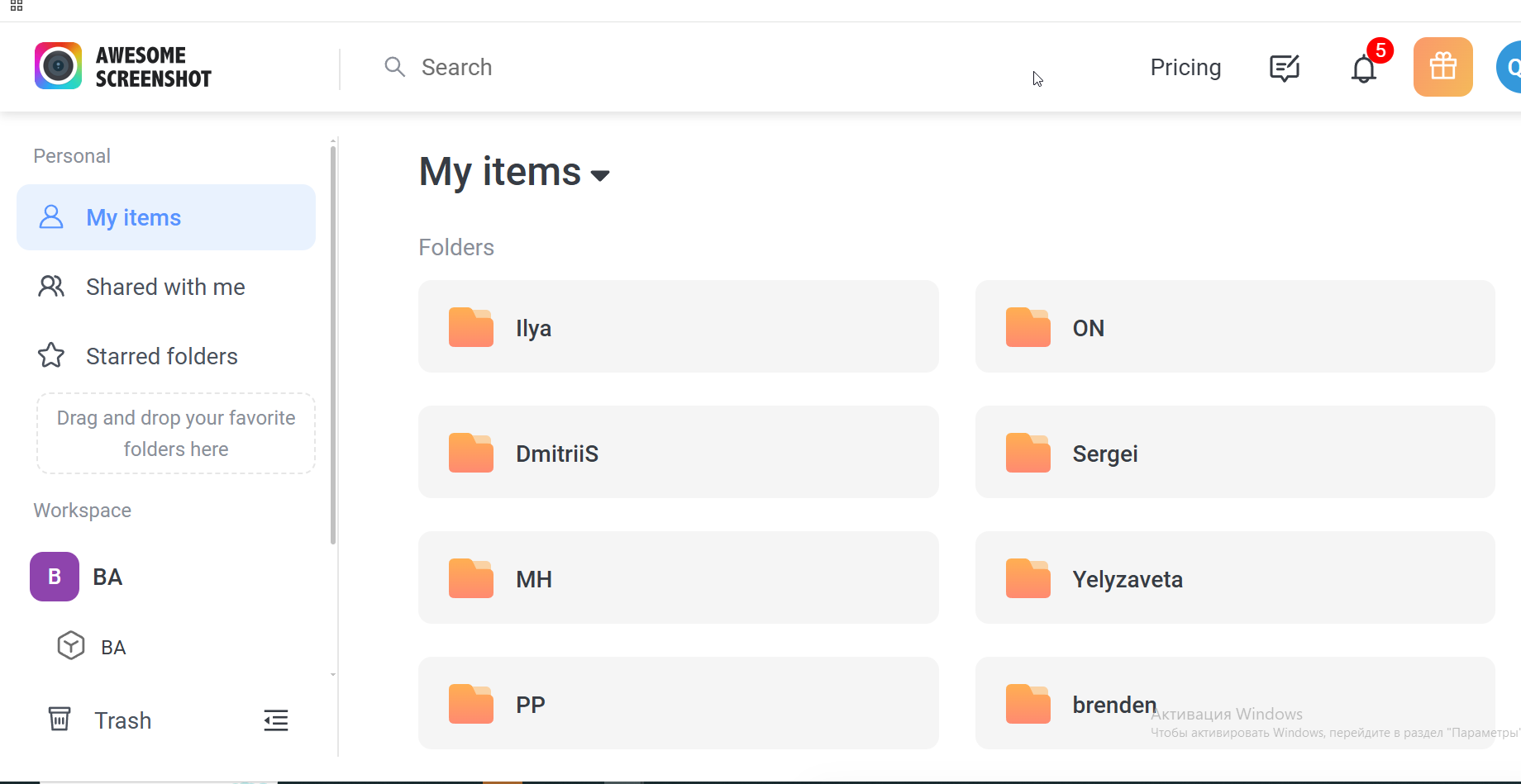Open the Yelyzaveta folder
This screenshot has width=1521, height=784.
pos(1235,578)
